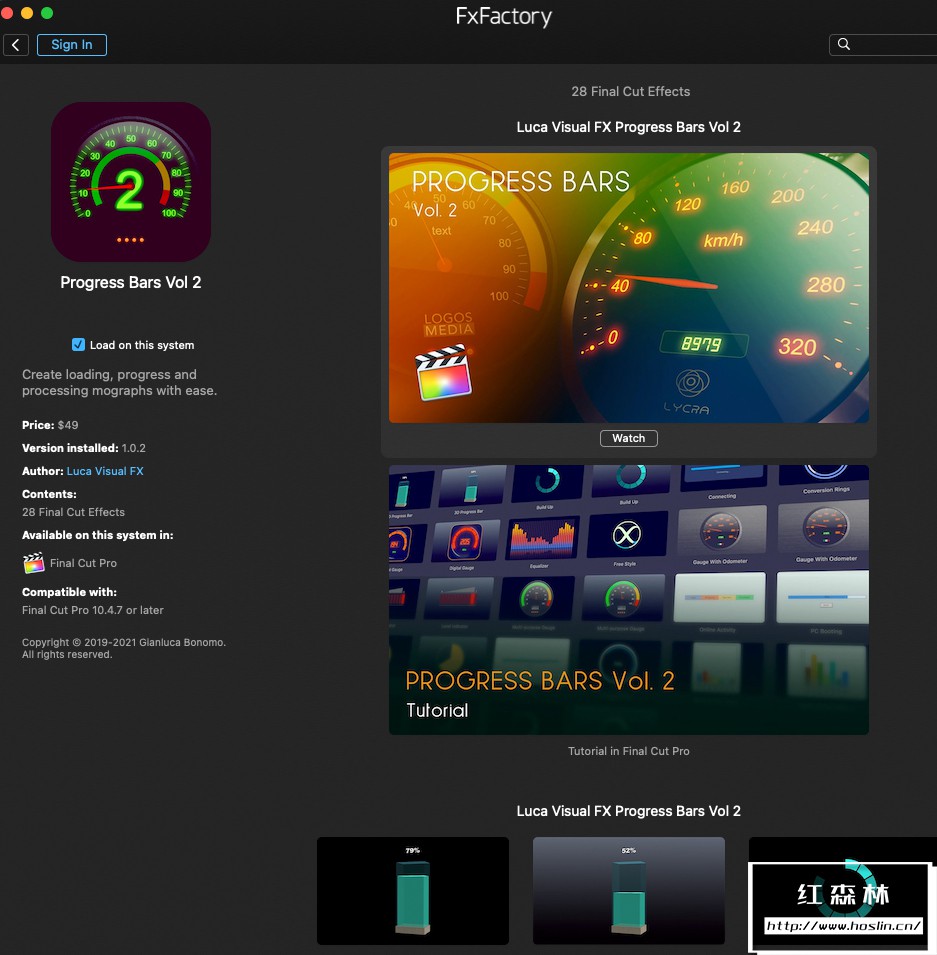
Task: Focus the search input field
Action: (x=883, y=44)
